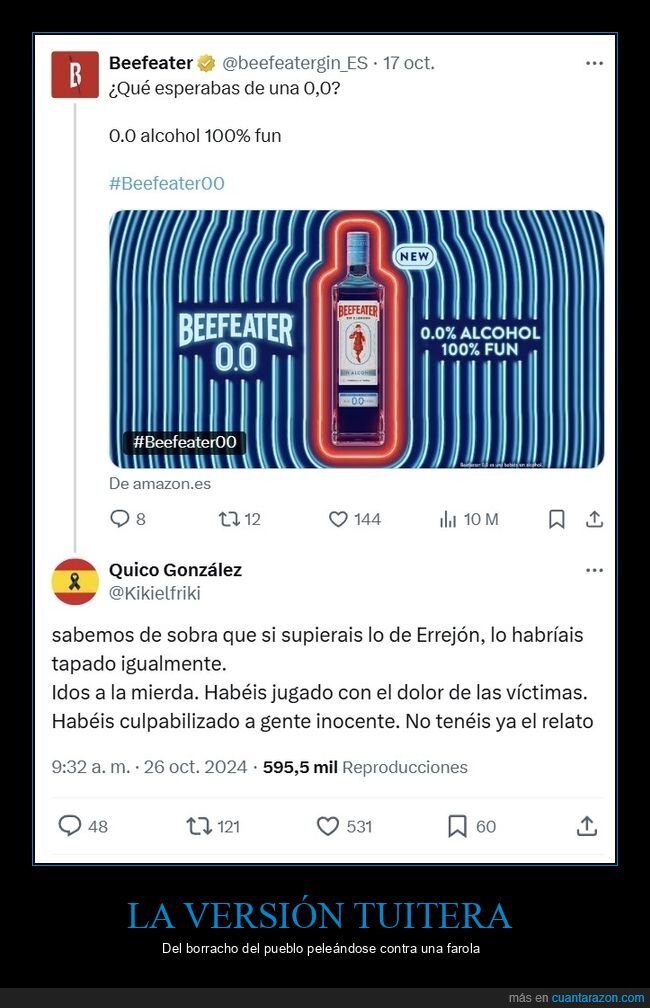Image resolution: width=650 pixels, height=1008 pixels.
Task: Bookmark Quico's reply showing 60 saves
Action: click(457, 826)
